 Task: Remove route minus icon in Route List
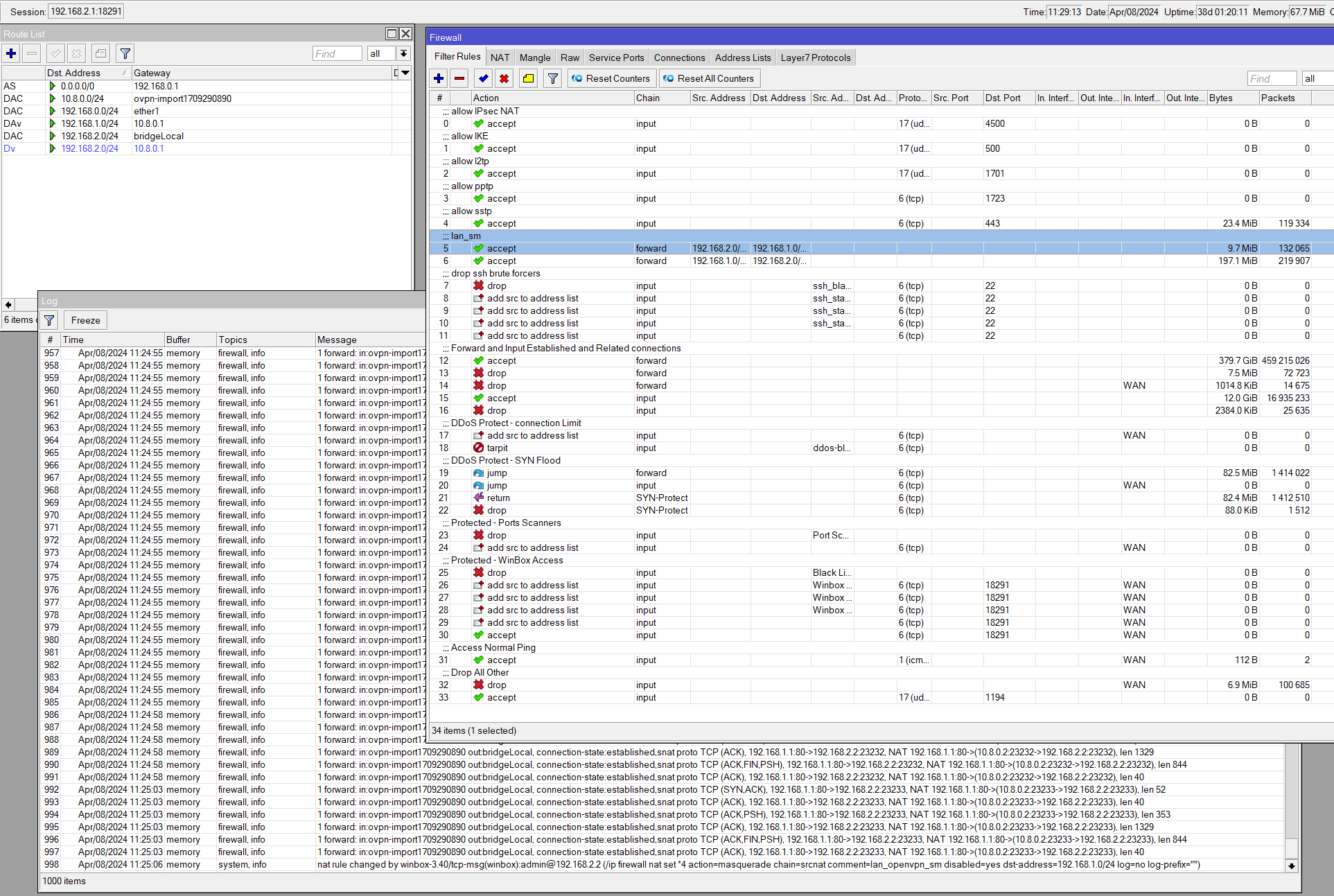[x=32, y=53]
